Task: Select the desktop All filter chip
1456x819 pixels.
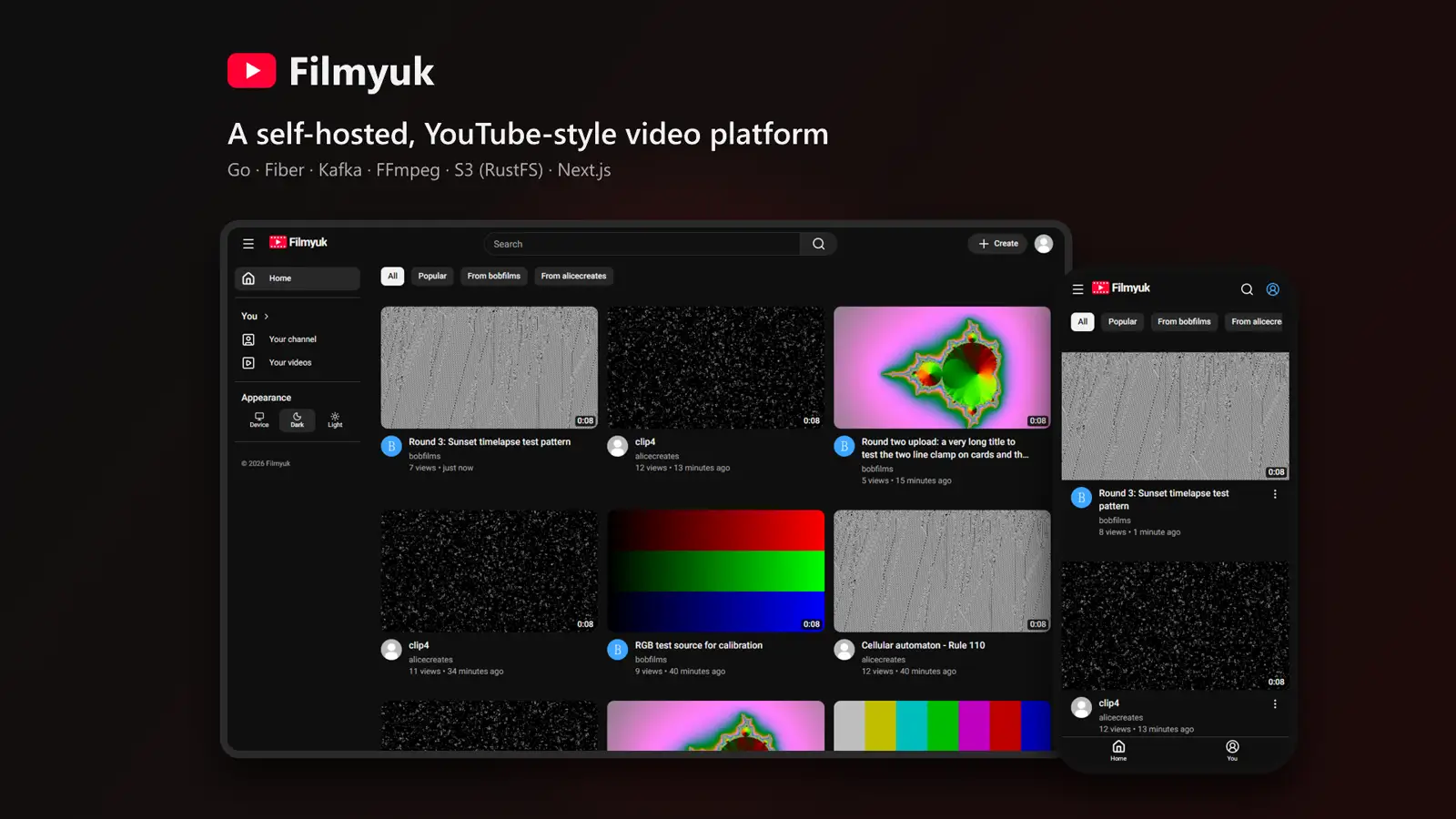Action: [x=392, y=276]
